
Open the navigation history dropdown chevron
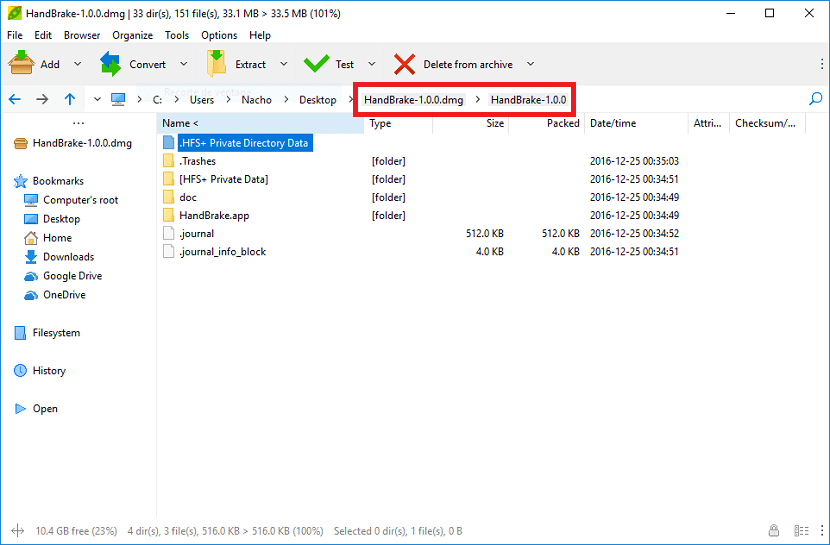pyautogui.click(x=97, y=99)
